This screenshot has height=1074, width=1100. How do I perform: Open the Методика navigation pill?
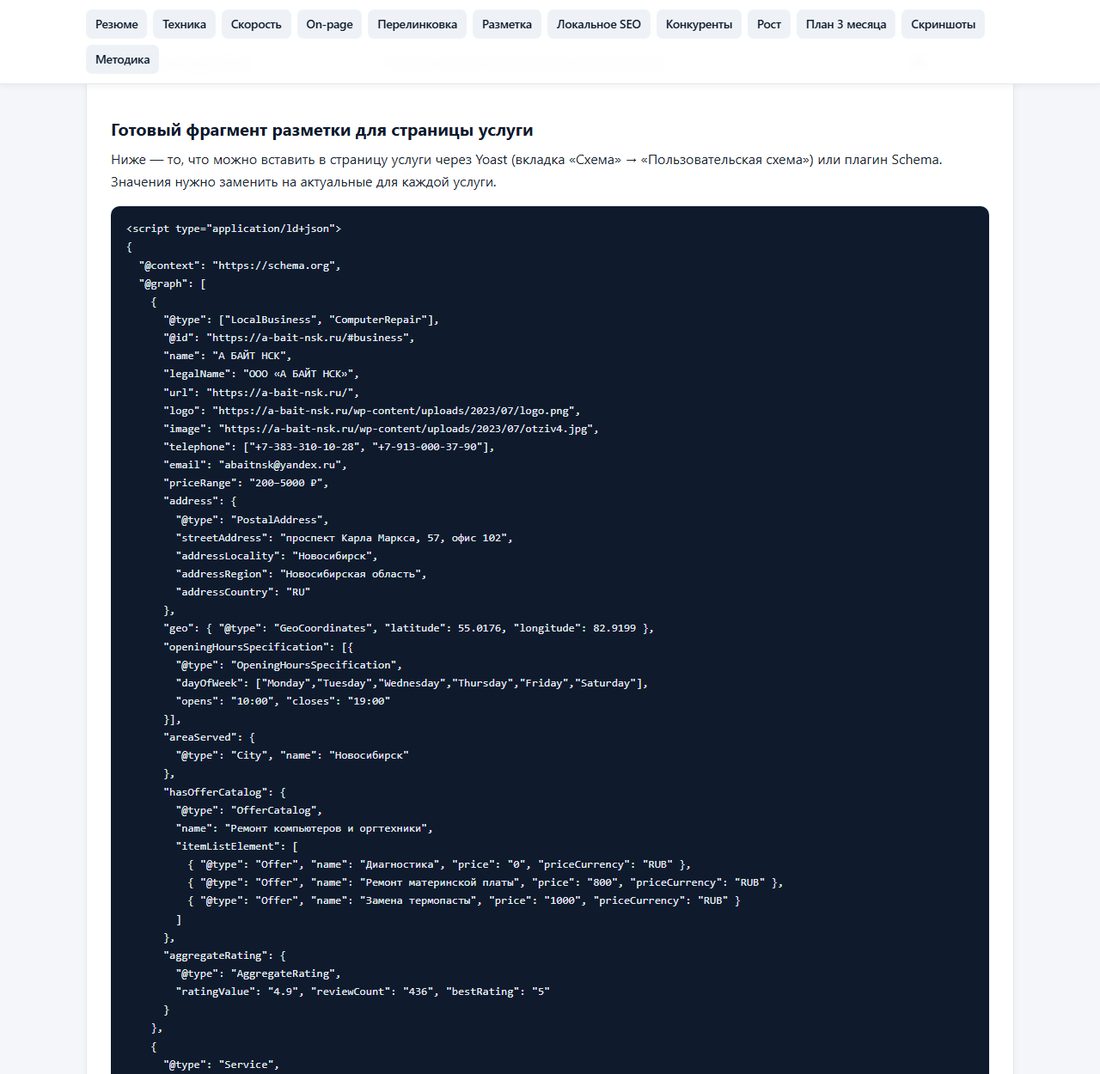coord(123,60)
